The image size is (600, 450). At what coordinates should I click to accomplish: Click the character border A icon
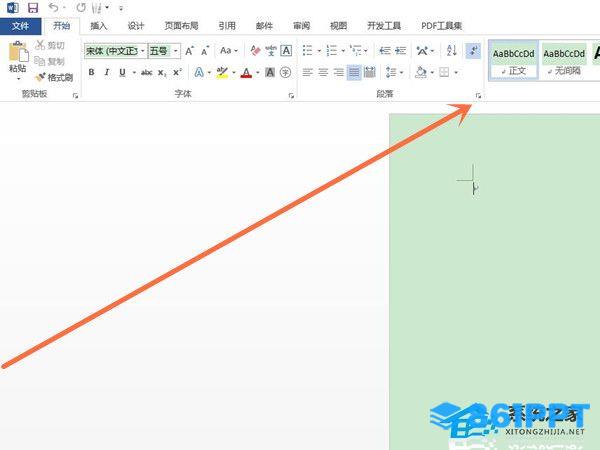(x=286, y=51)
